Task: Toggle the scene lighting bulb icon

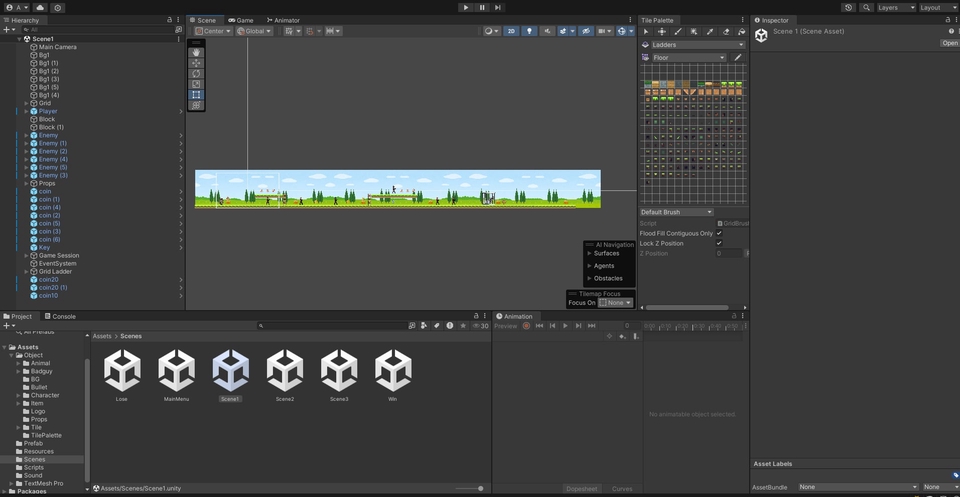Action: [530, 31]
